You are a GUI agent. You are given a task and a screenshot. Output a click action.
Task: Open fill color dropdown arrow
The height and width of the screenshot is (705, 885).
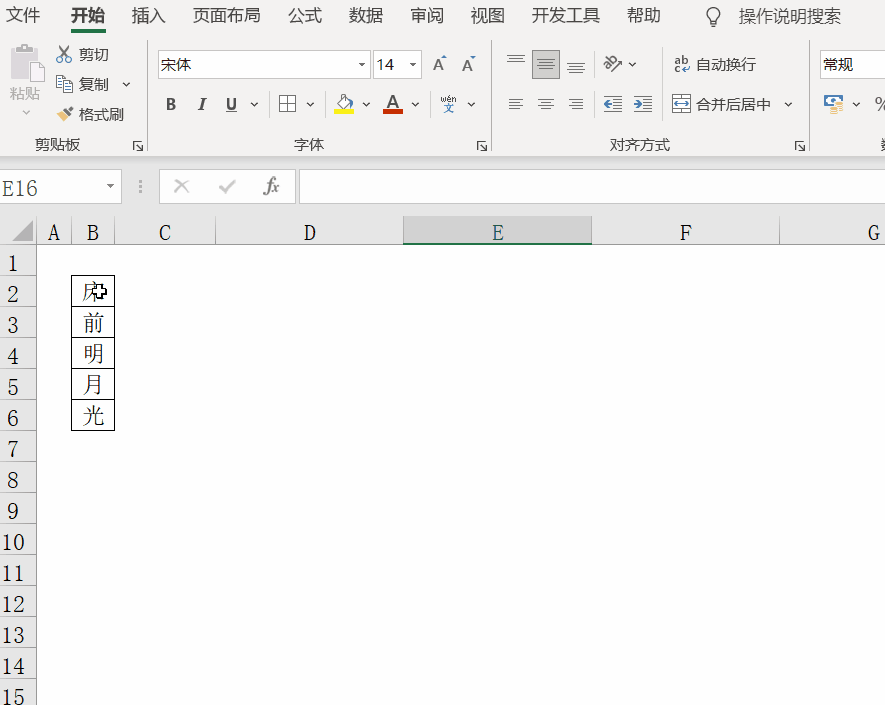coord(366,104)
